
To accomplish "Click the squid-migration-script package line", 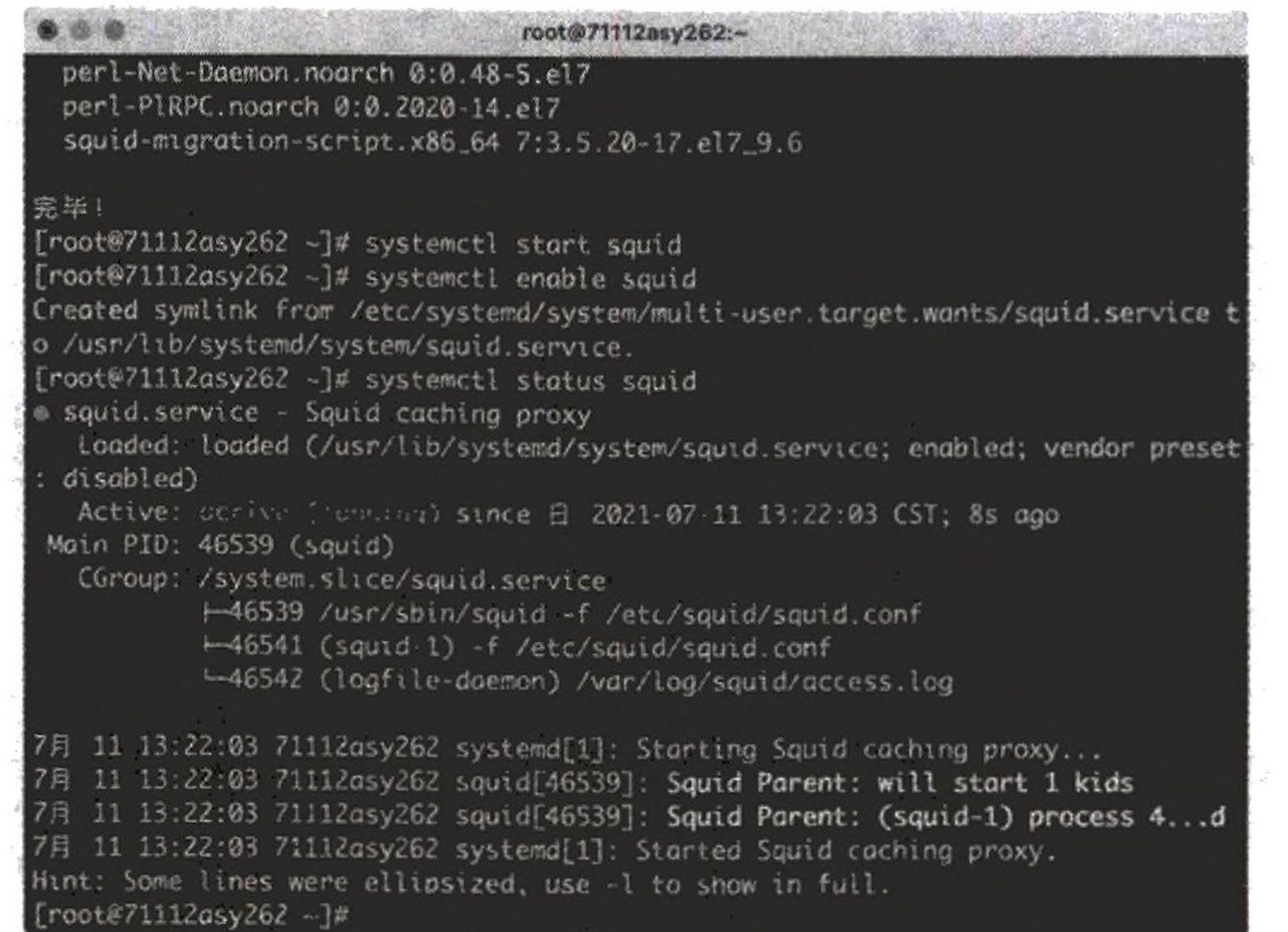I will pyautogui.click(x=433, y=142).
